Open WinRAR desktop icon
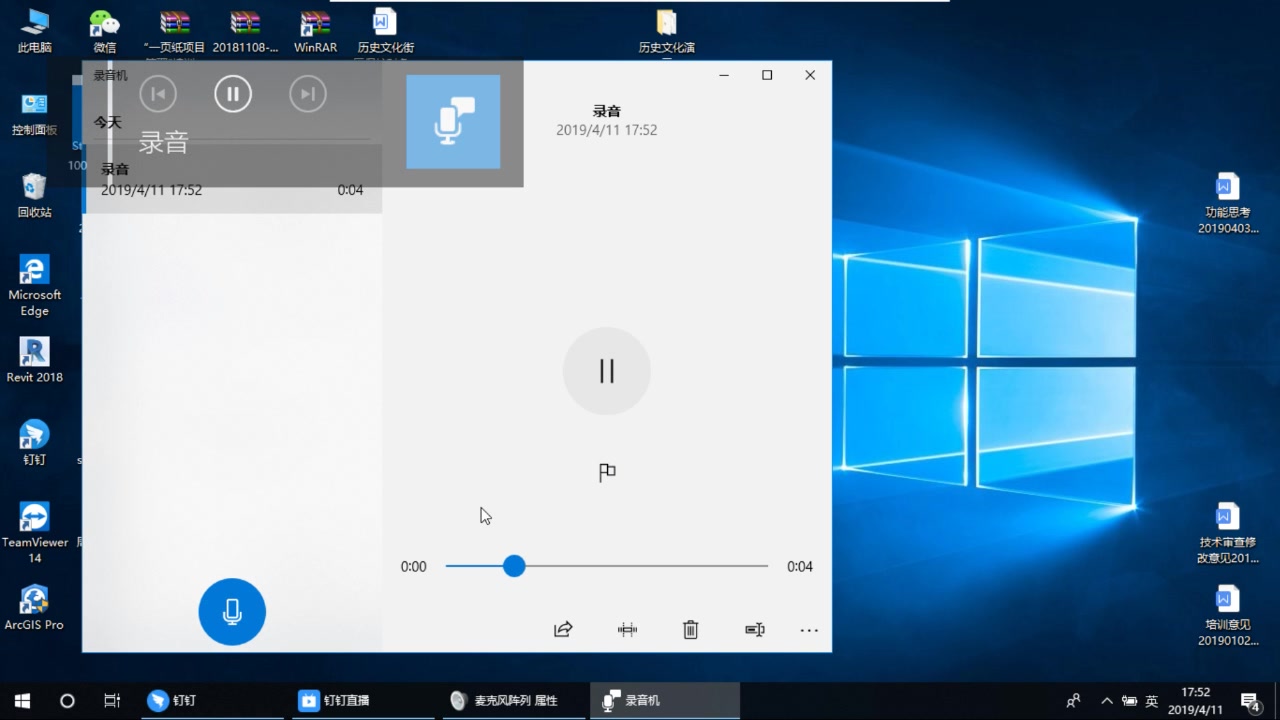 (x=315, y=31)
